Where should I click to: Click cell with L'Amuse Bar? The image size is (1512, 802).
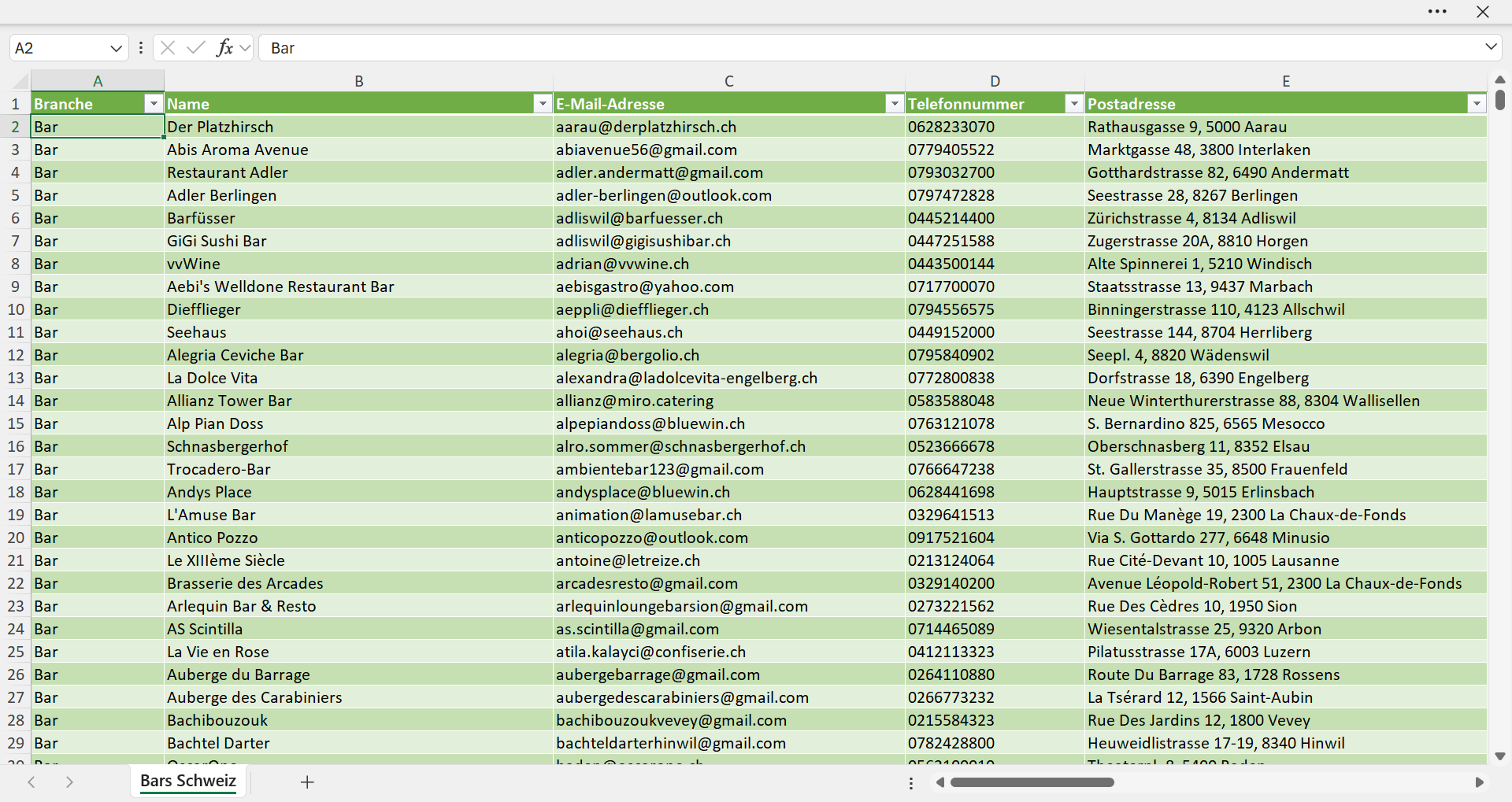(358, 515)
